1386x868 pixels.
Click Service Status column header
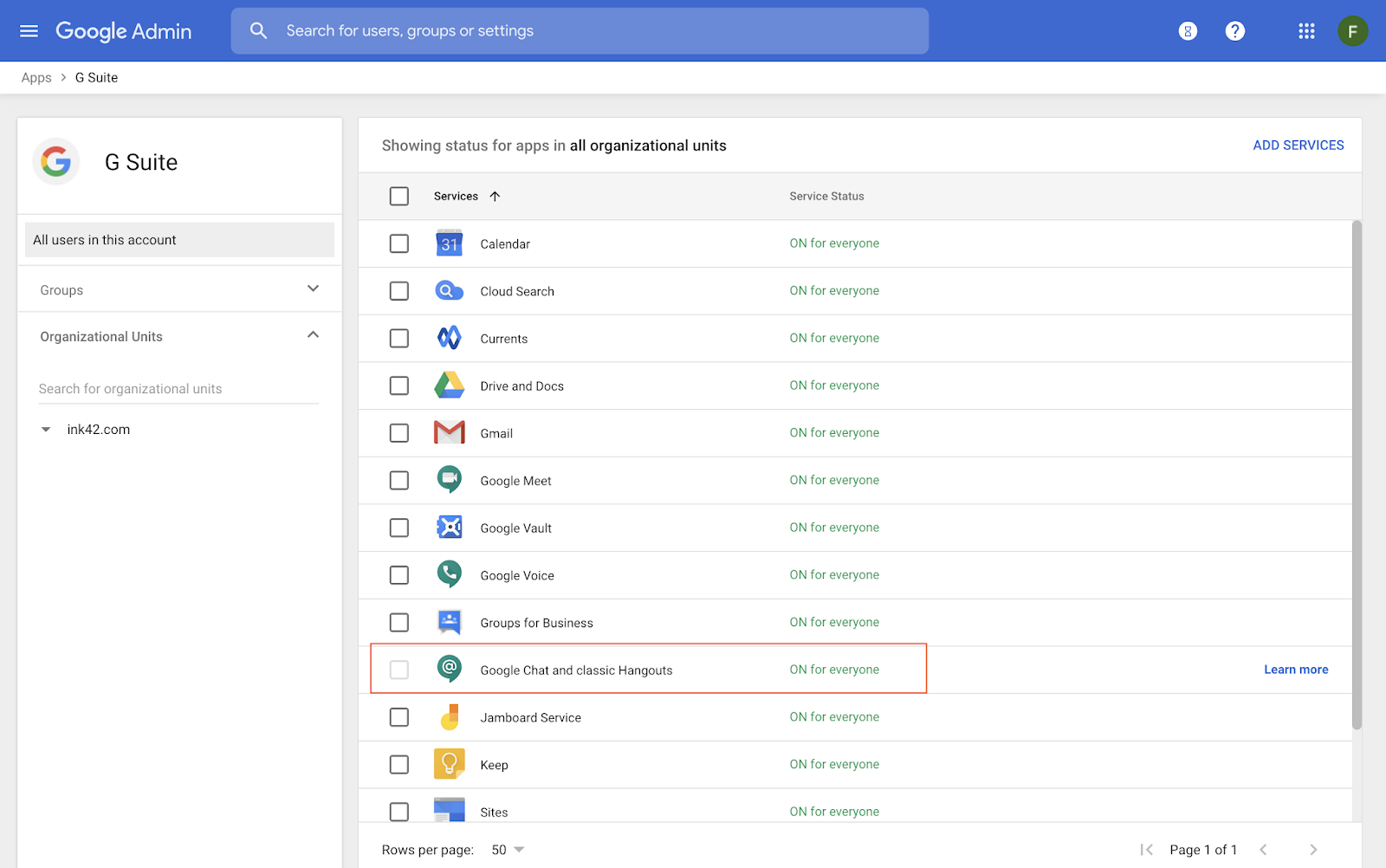(x=826, y=197)
